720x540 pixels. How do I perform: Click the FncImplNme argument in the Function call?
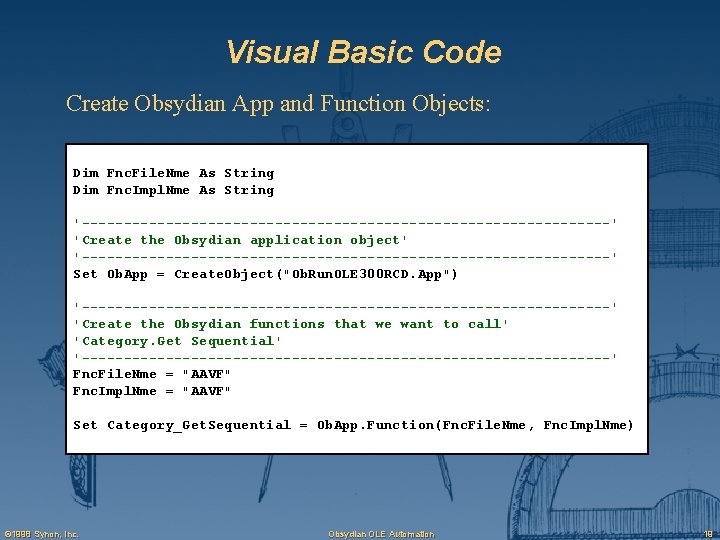click(x=584, y=425)
